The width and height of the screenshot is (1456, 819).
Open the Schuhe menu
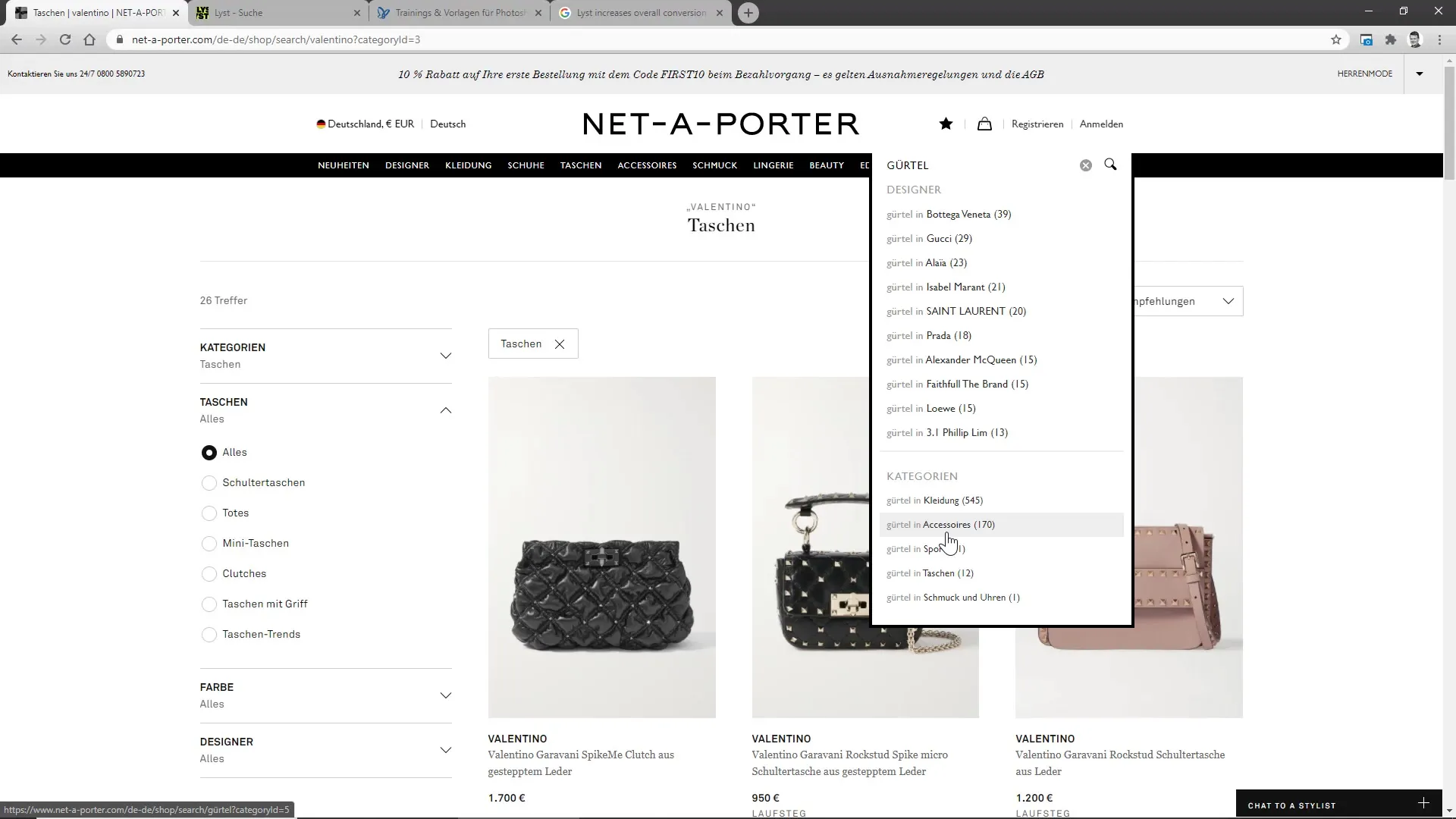526,165
